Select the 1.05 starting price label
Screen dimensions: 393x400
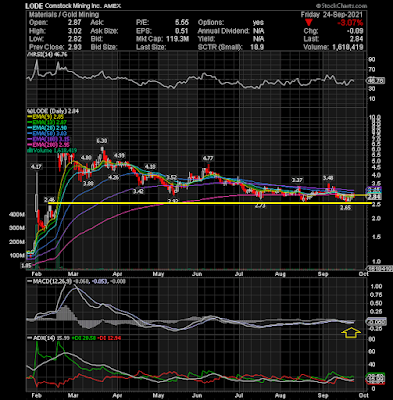point(26,266)
